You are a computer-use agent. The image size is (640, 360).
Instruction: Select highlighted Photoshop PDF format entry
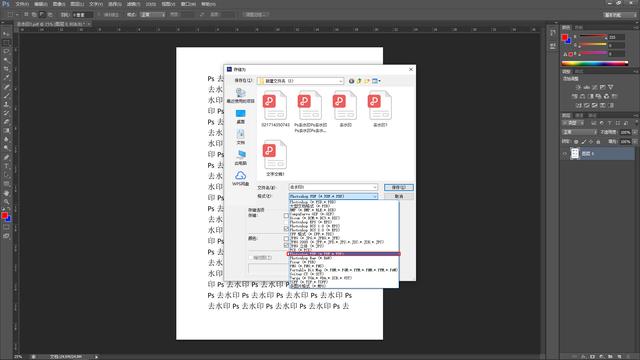coord(343,254)
